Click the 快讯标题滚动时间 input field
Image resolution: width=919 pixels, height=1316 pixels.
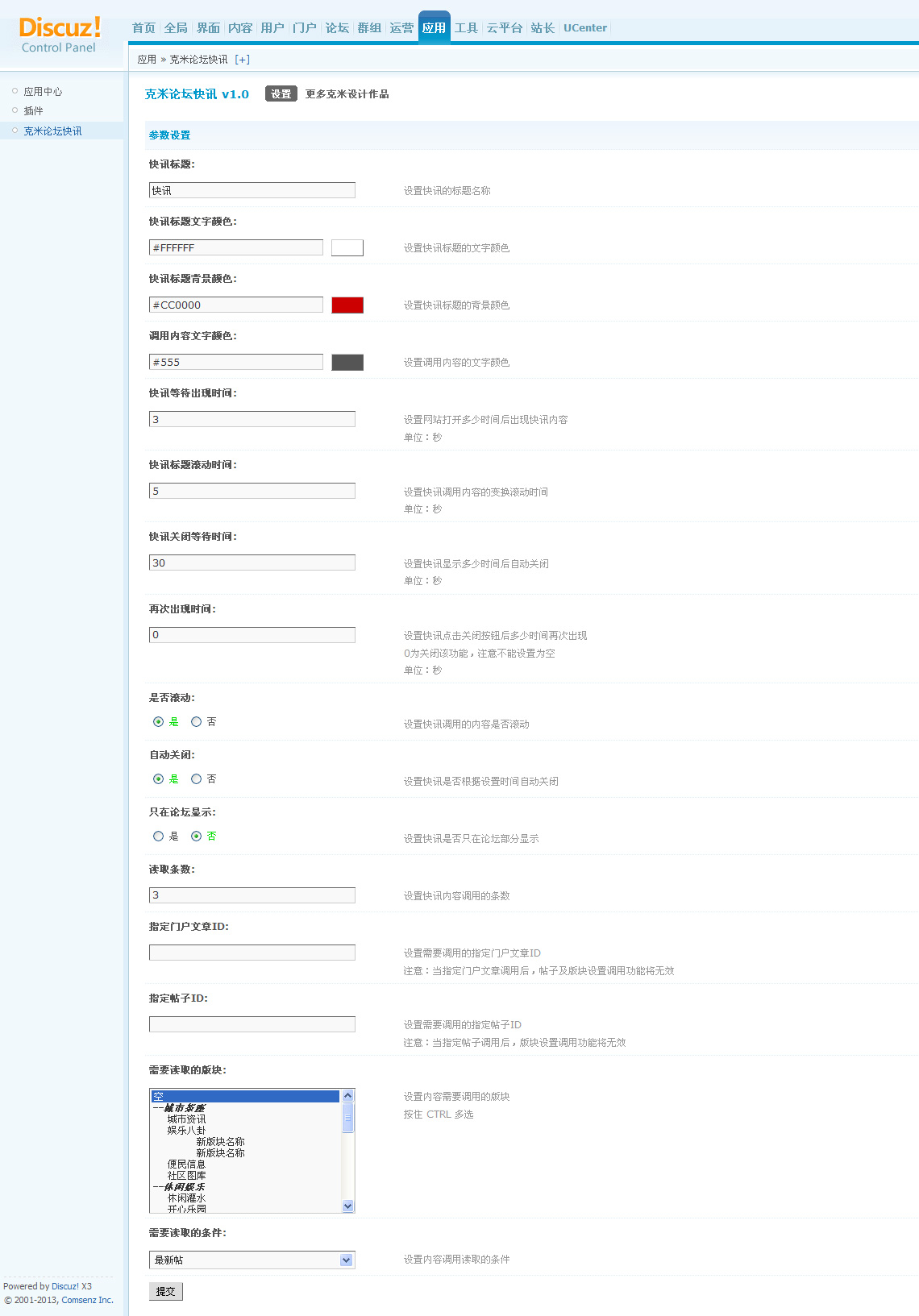point(252,491)
